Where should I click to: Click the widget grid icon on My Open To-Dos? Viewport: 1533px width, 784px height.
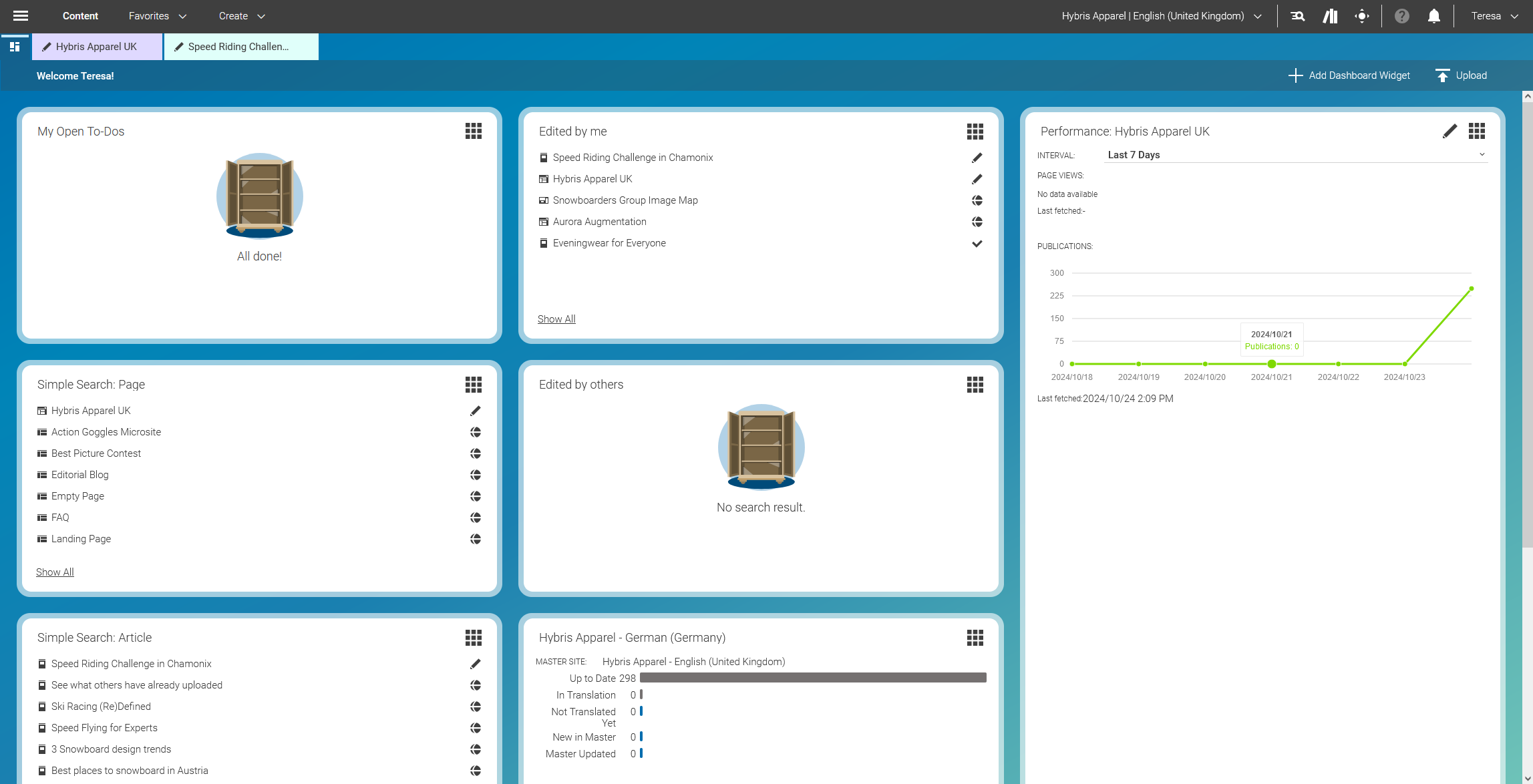tap(473, 132)
